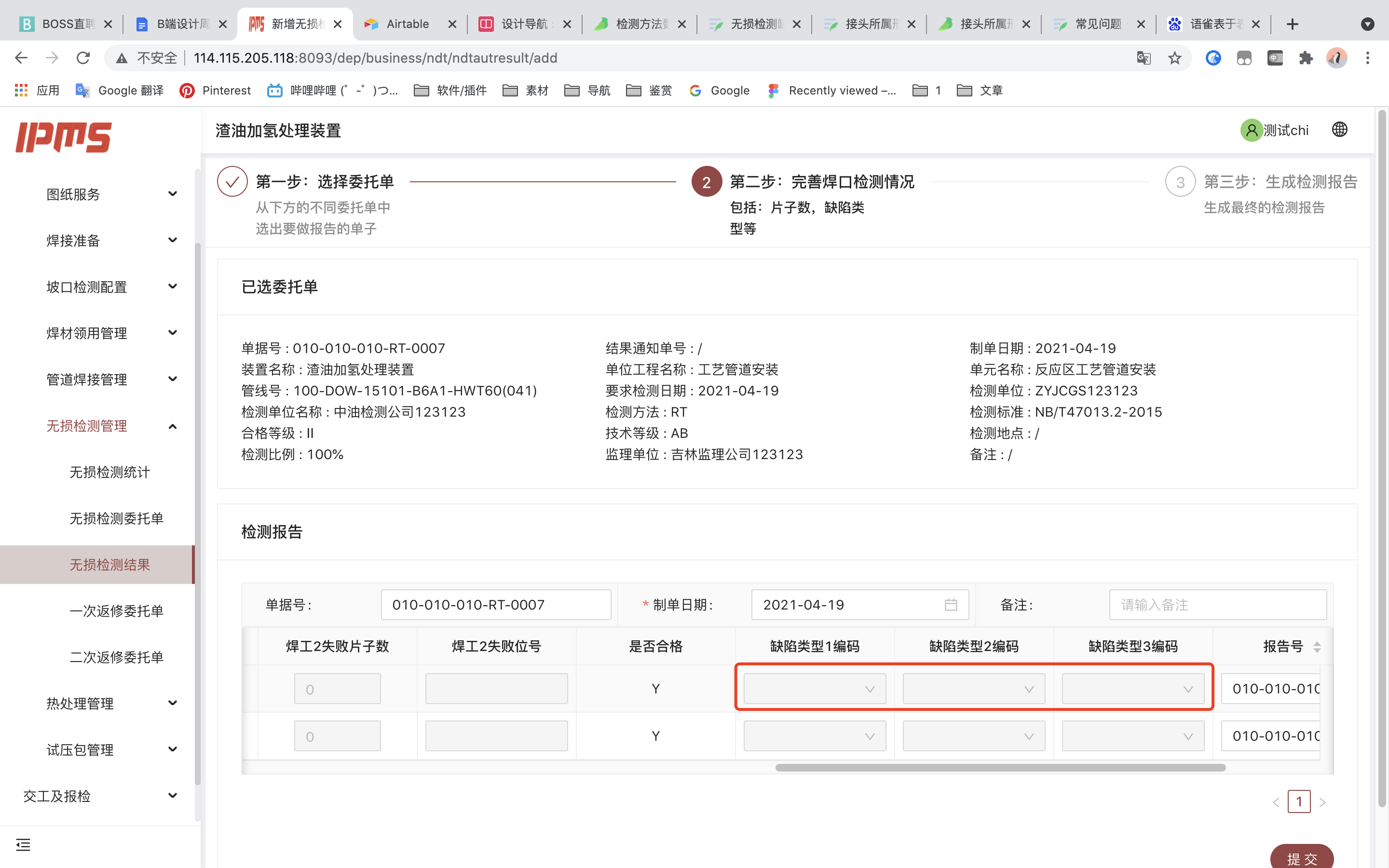The width and height of the screenshot is (1389, 868).
Task: Click the 单据号 input field
Action: (x=496, y=605)
